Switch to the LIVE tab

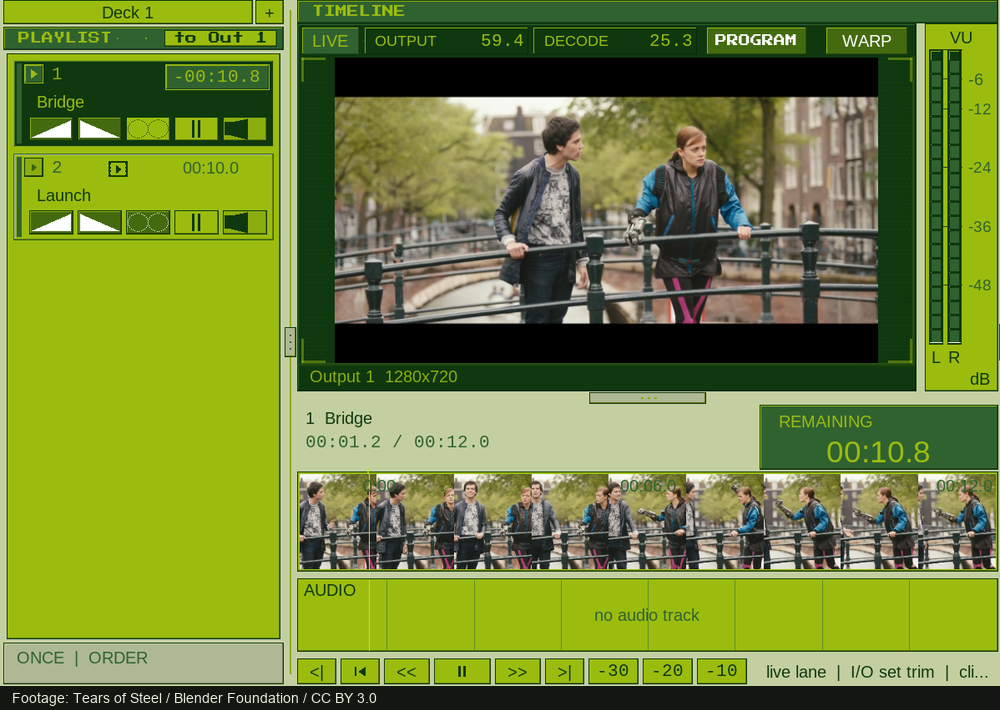(330, 41)
